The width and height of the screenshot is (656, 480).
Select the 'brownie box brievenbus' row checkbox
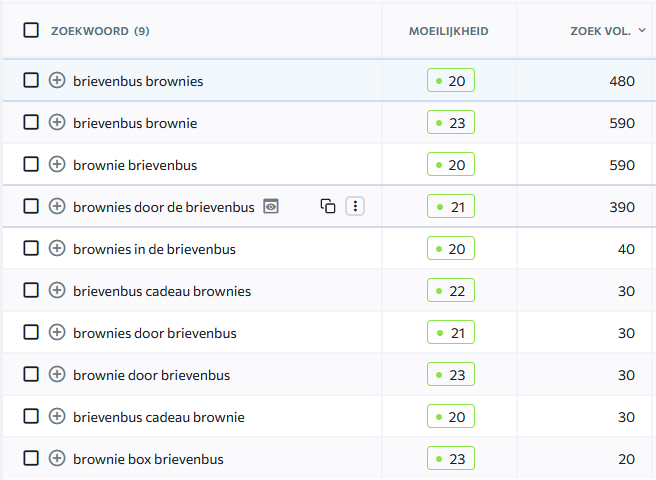point(31,458)
